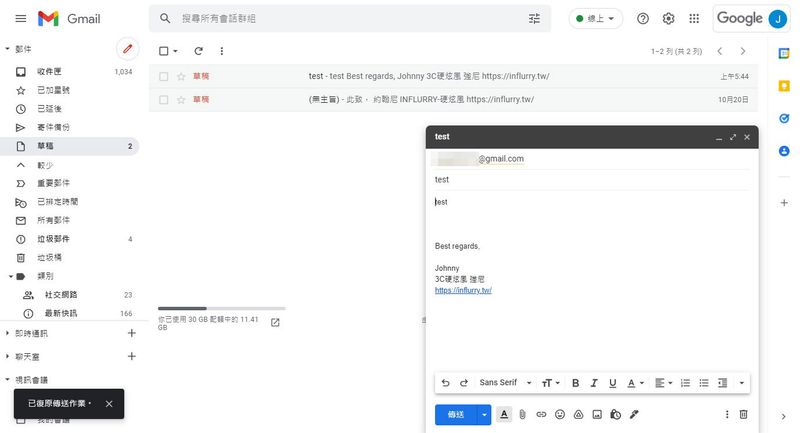Undo last edit in compose window

445,383
